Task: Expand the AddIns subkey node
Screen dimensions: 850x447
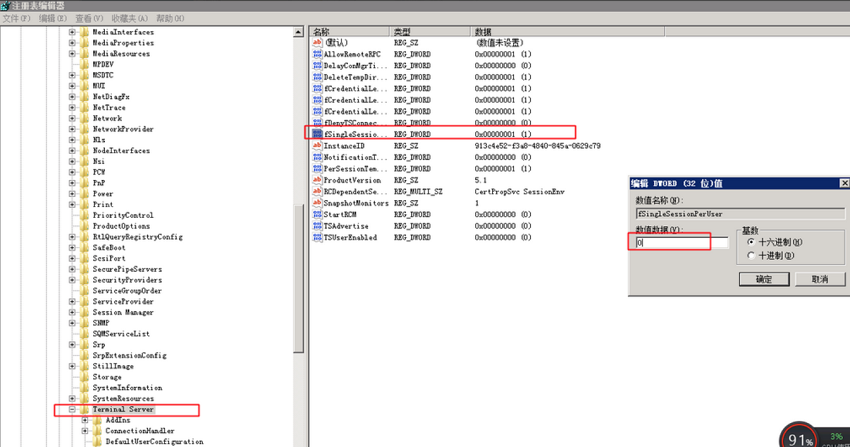Action: pos(85,420)
